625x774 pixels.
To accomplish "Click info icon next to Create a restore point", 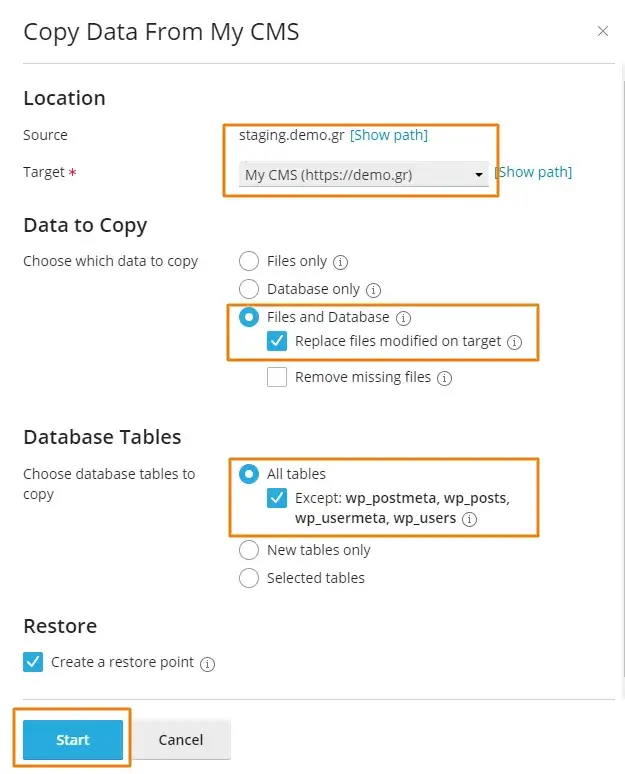I will [x=207, y=664].
